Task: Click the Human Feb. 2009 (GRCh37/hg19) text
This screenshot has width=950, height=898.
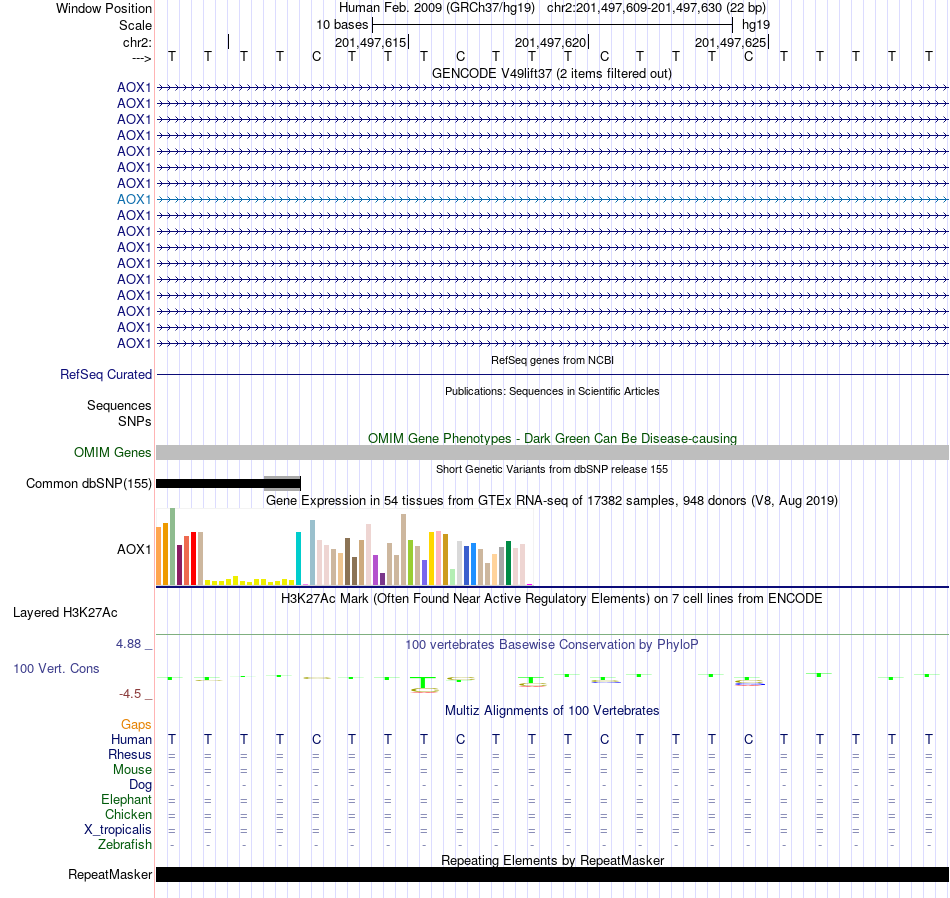Action: (437, 8)
